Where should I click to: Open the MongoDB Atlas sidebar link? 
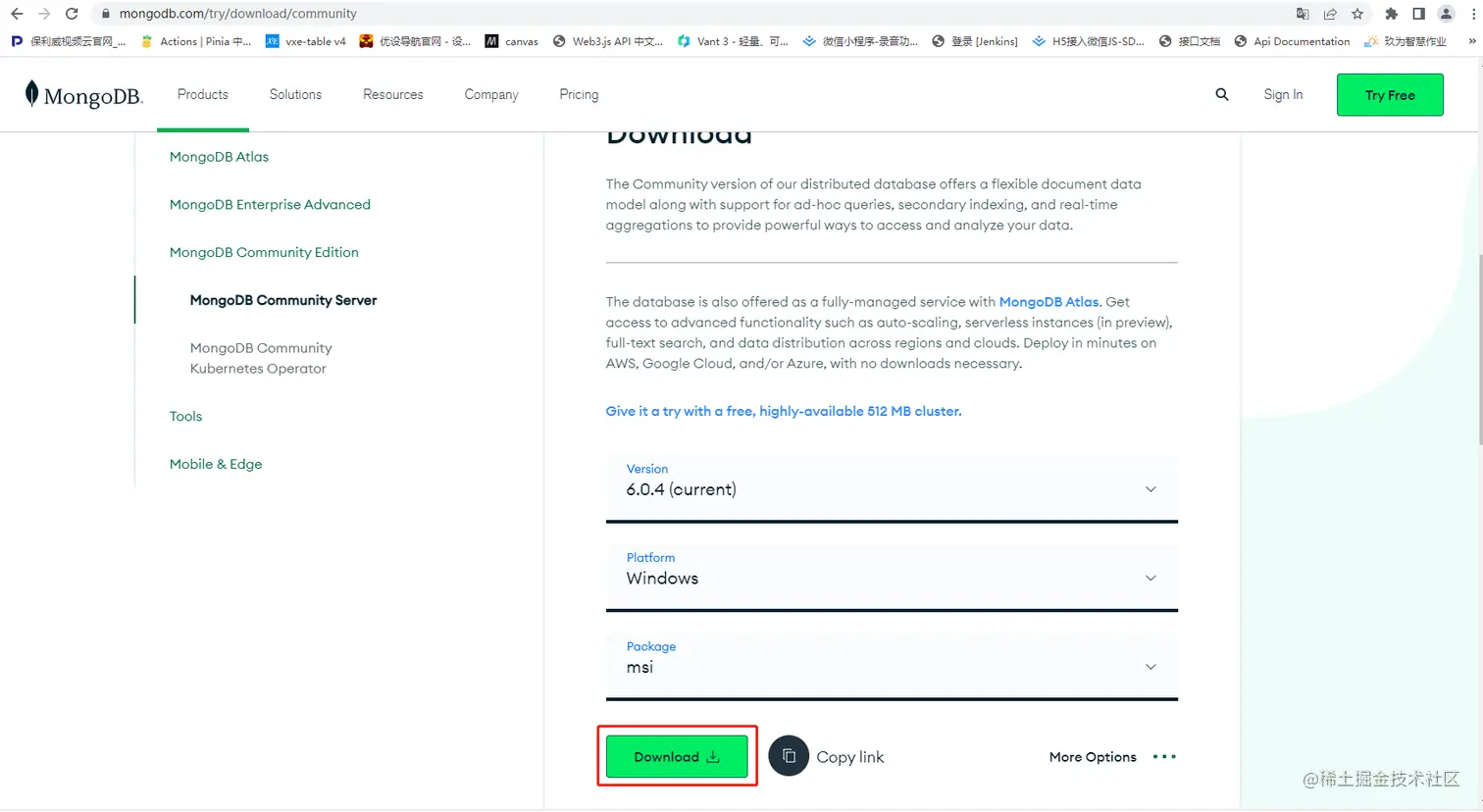tap(219, 157)
